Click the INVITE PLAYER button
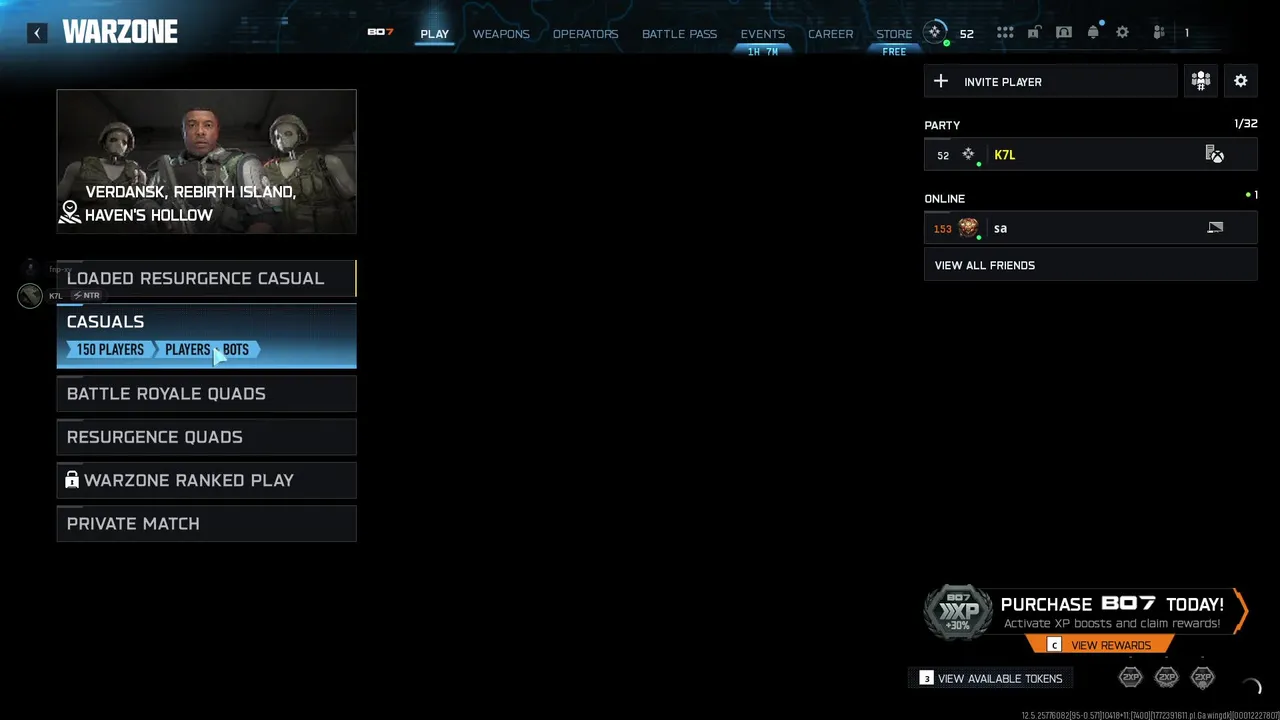 [1051, 82]
